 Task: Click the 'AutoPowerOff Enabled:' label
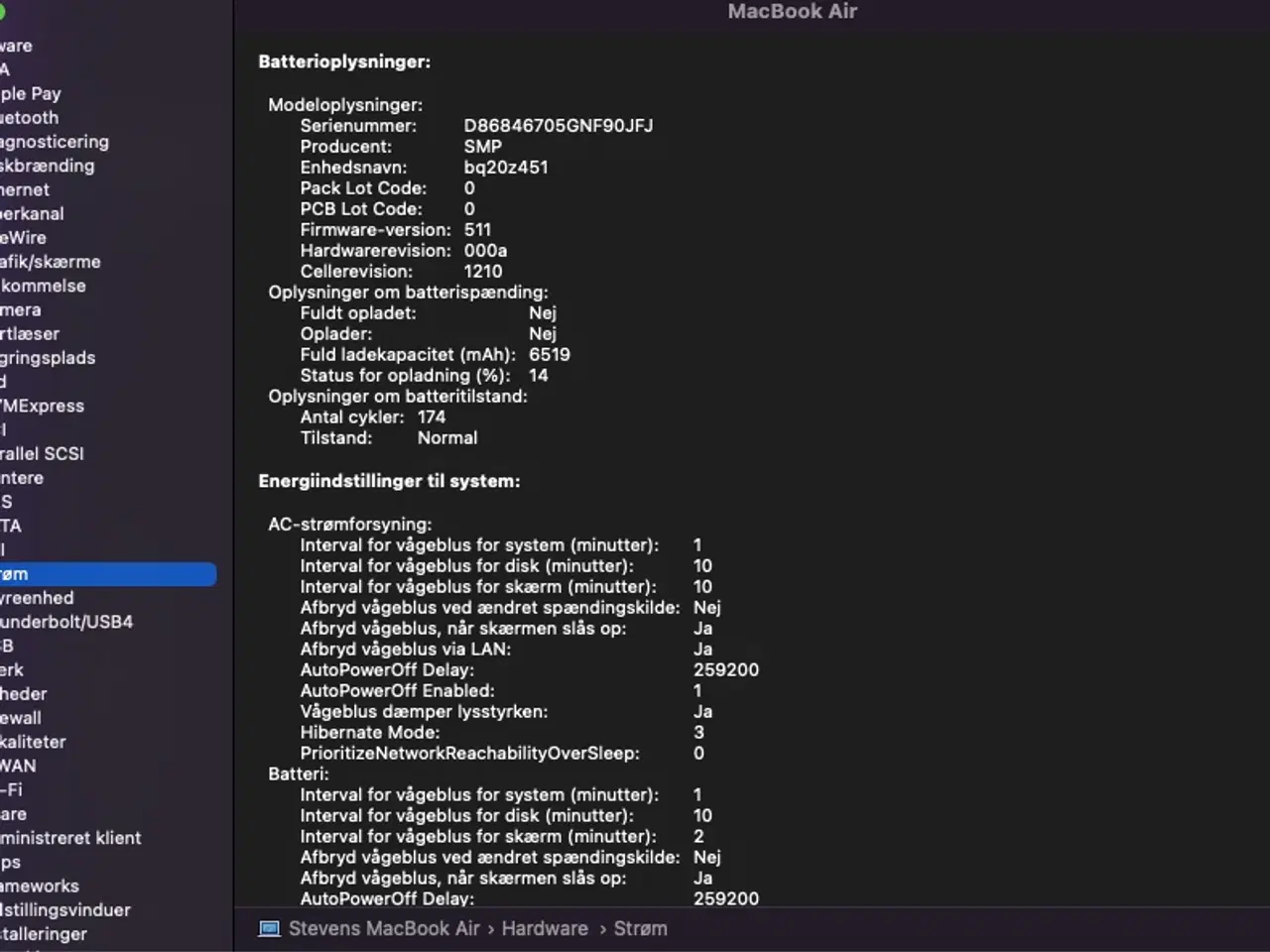coord(397,691)
